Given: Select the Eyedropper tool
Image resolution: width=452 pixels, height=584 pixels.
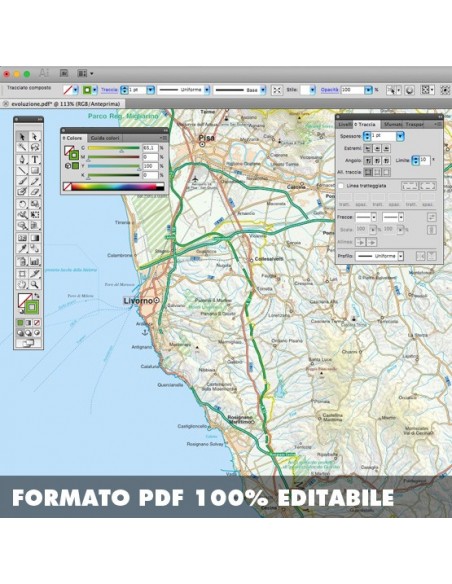Looking at the screenshot, I should coord(22,248).
